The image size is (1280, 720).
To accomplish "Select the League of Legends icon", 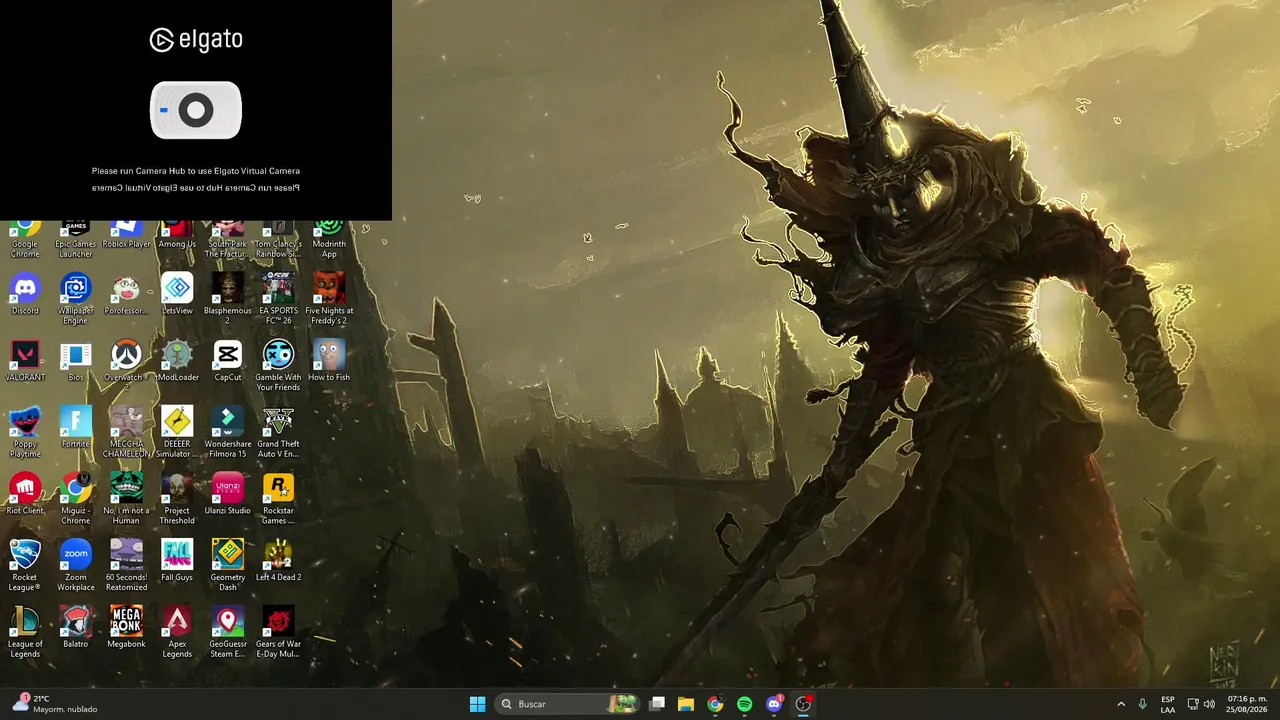I will click(25, 632).
